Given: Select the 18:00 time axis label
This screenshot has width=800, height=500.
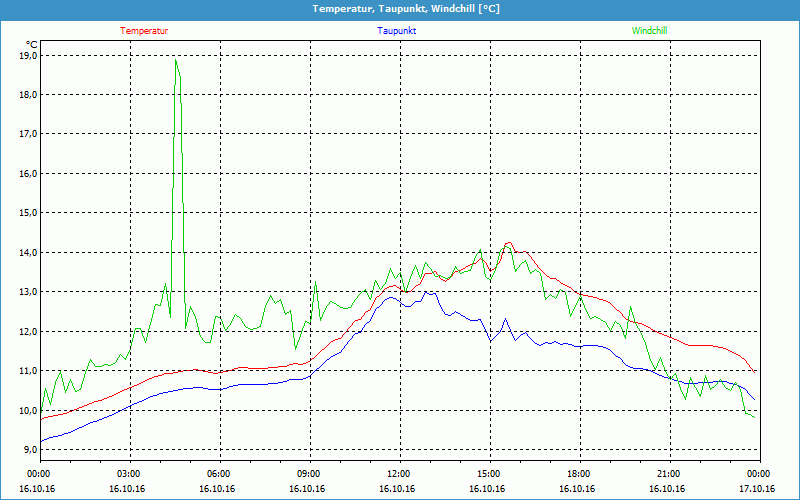Looking at the screenshot, I should 579,474.
